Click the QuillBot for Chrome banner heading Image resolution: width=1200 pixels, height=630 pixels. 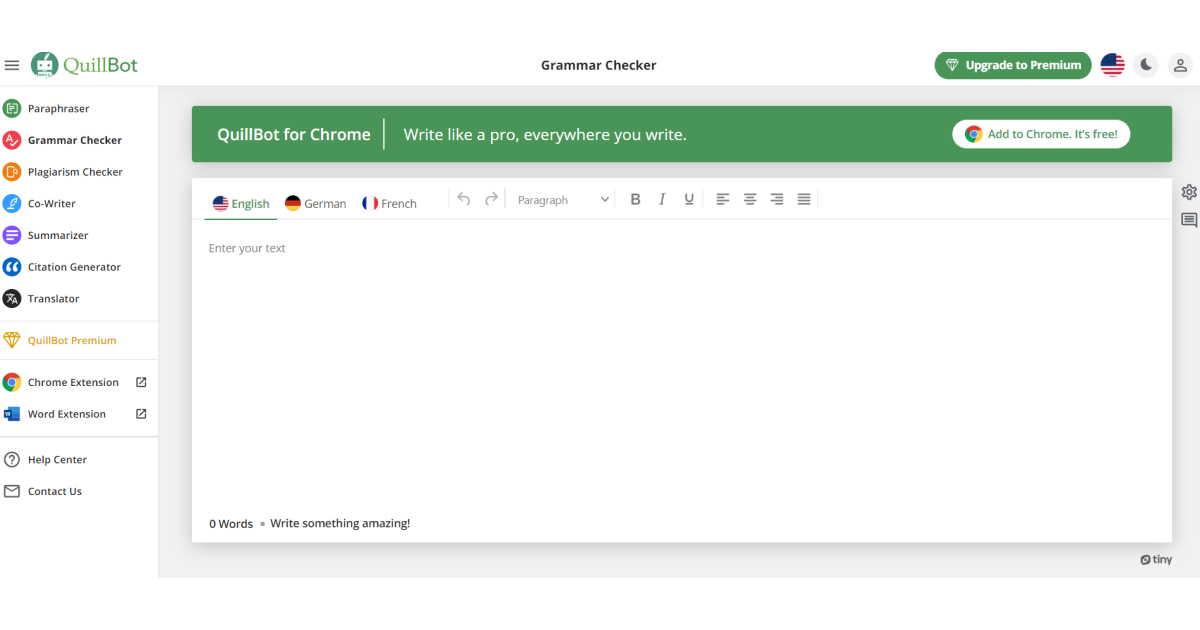tap(294, 134)
